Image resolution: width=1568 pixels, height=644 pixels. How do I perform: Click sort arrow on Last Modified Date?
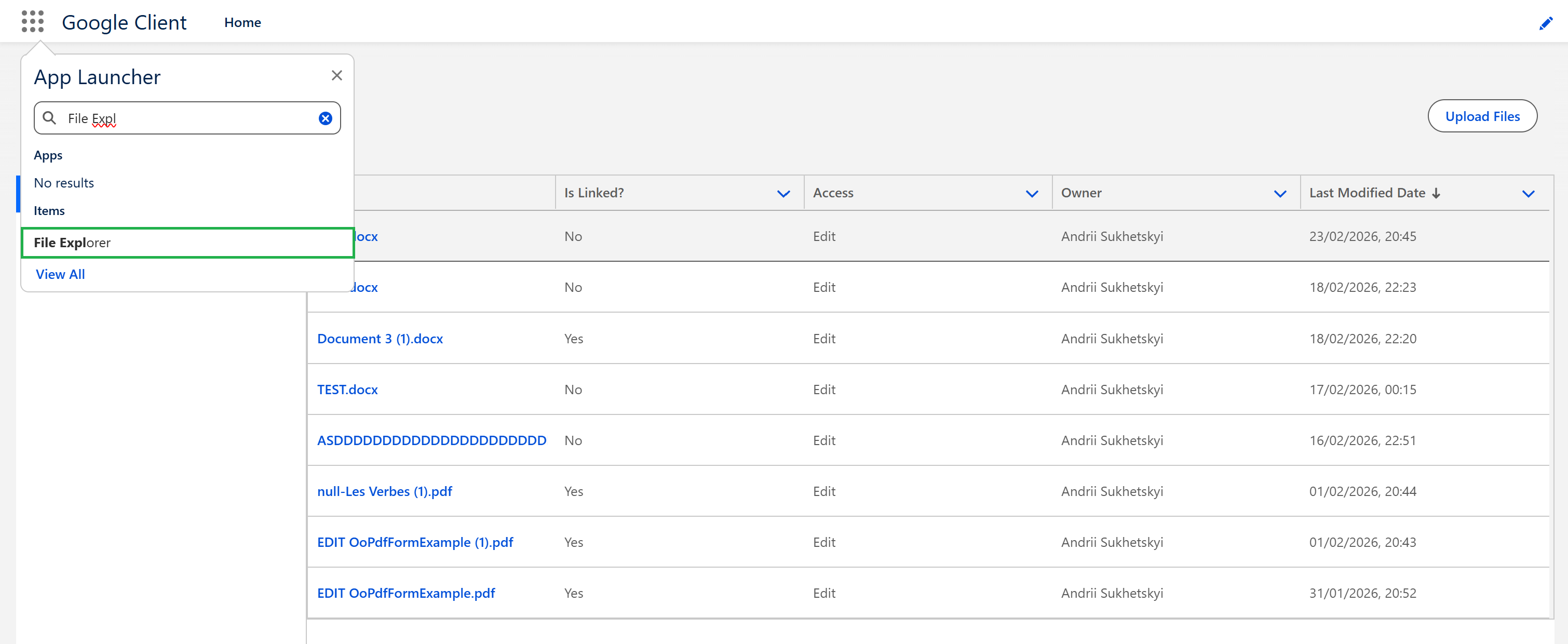coord(1436,193)
